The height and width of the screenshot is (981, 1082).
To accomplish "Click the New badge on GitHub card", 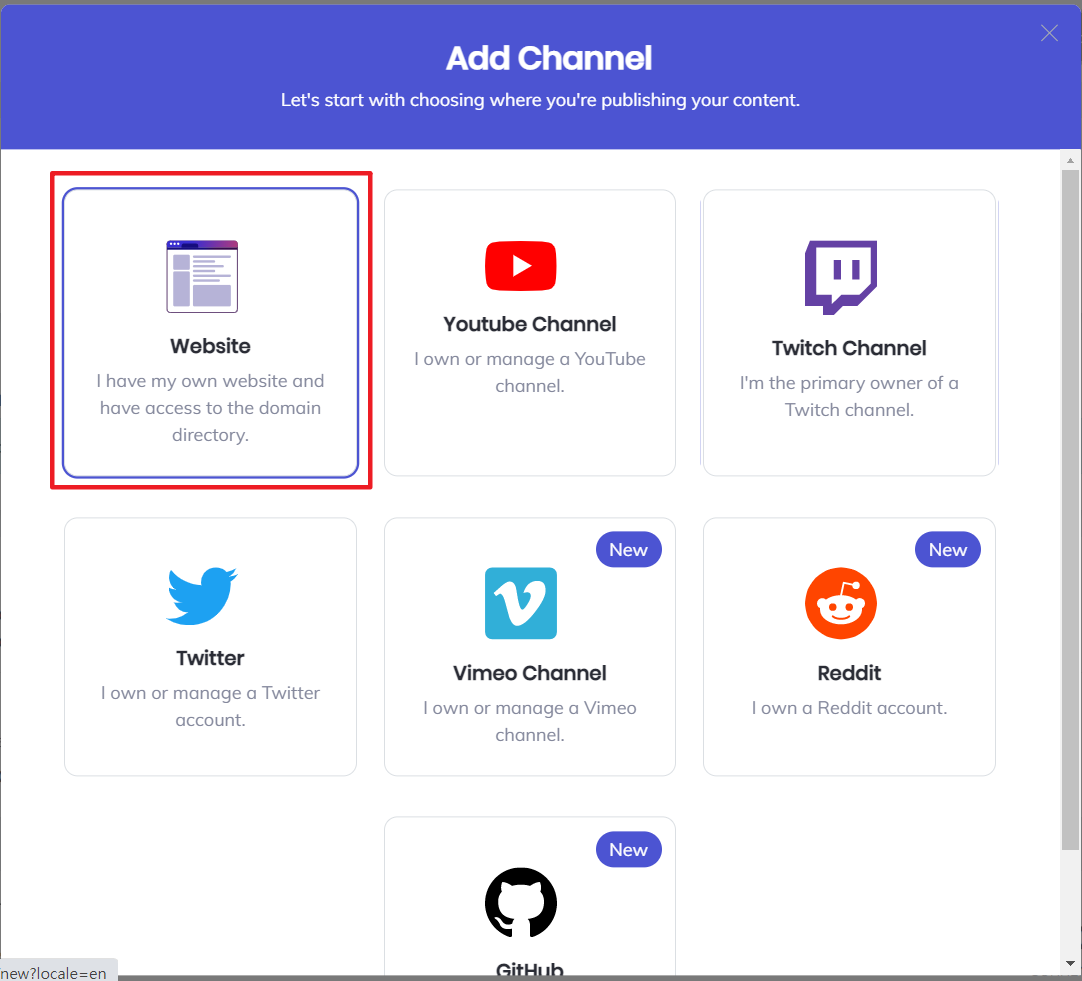I will [x=628, y=849].
